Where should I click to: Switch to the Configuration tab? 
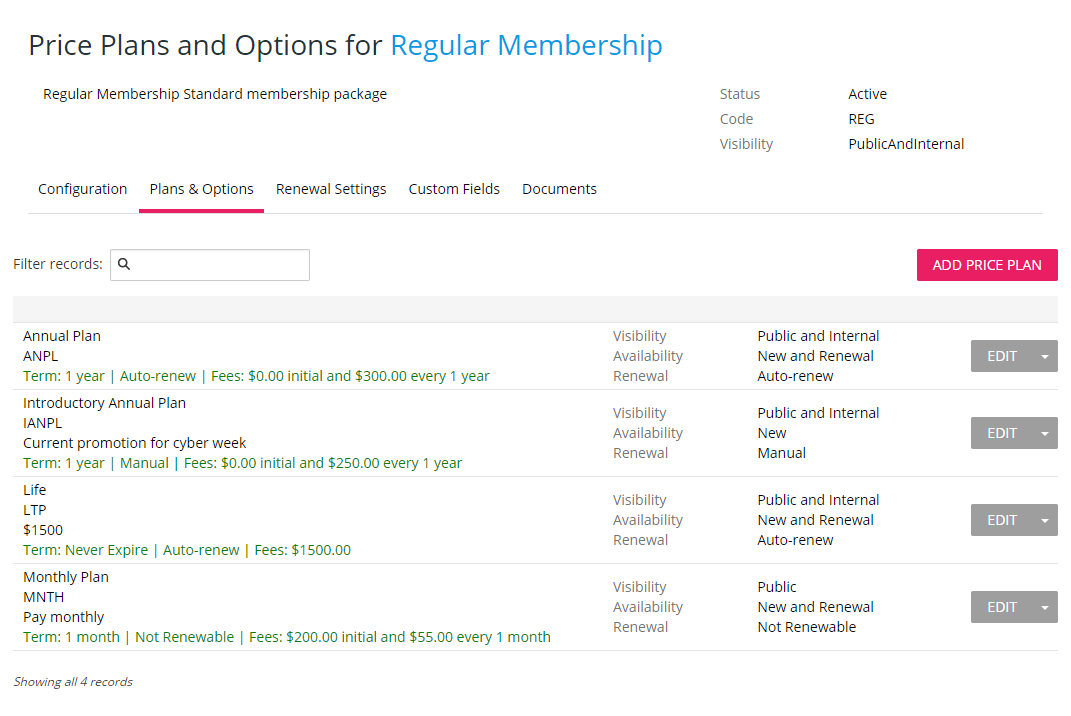82,189
